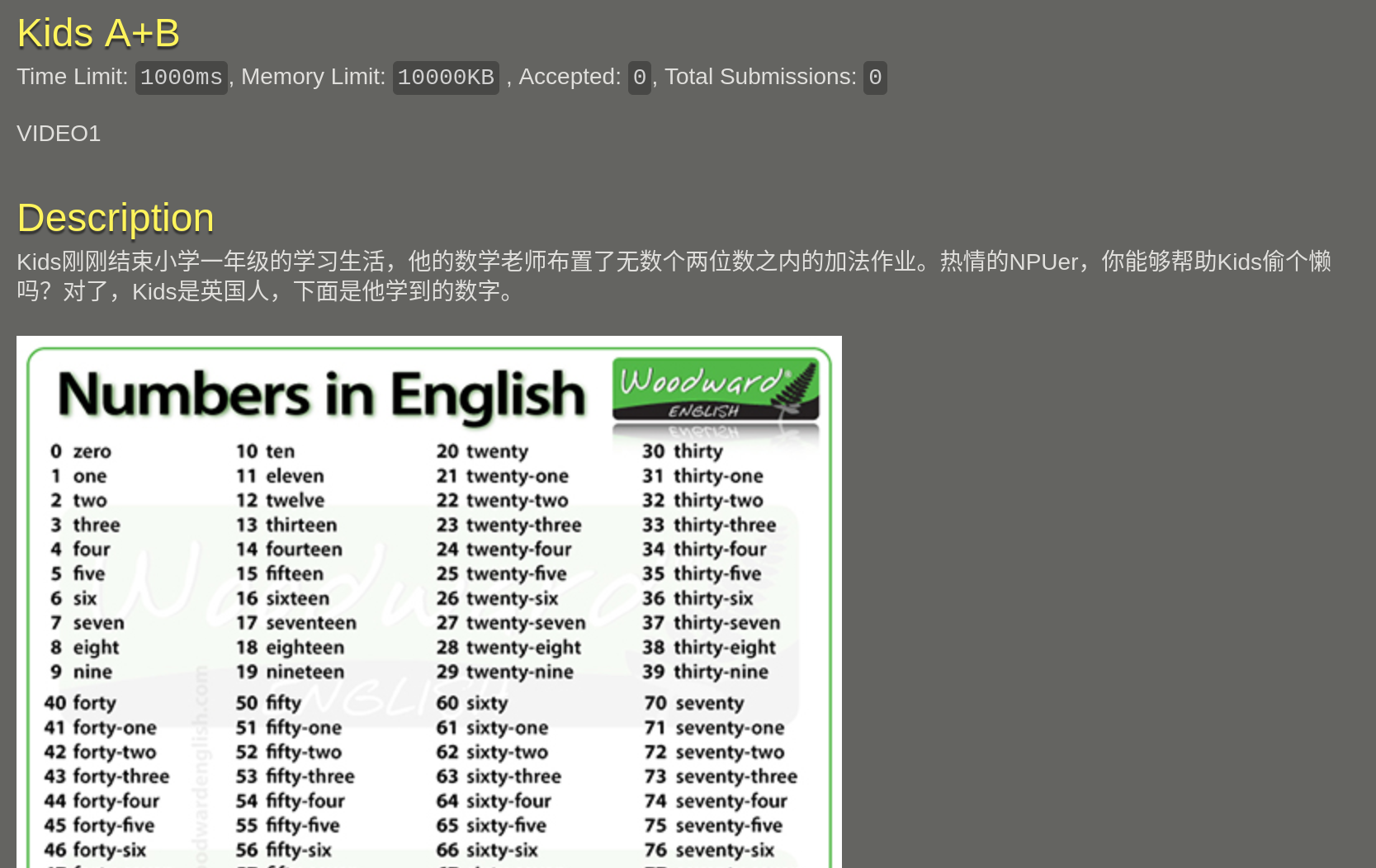Screen dimensions: 1376x868
Task: Click "43 forty-three" in the chart
Action: pos(106,776)
